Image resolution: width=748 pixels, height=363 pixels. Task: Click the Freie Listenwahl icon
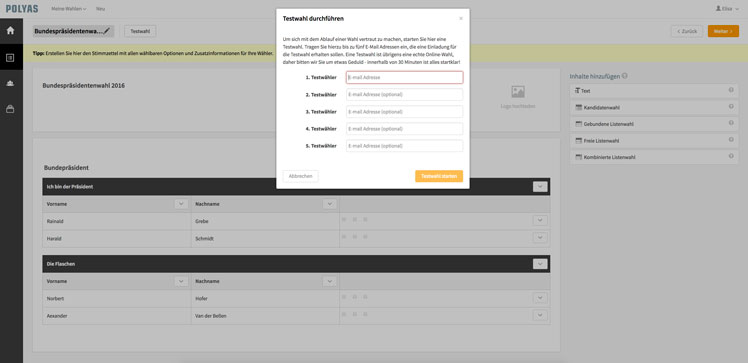579,141
